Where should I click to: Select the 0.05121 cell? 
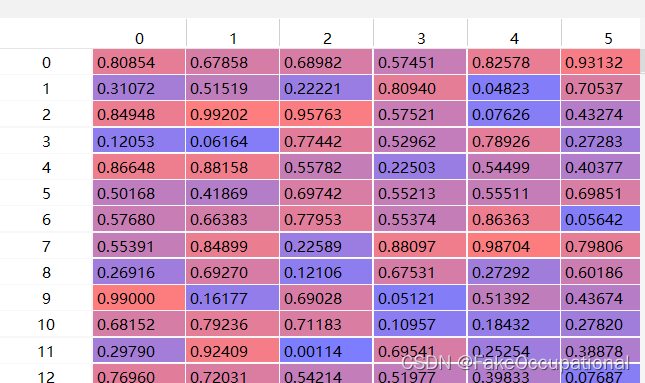click(x=420, y=298)
